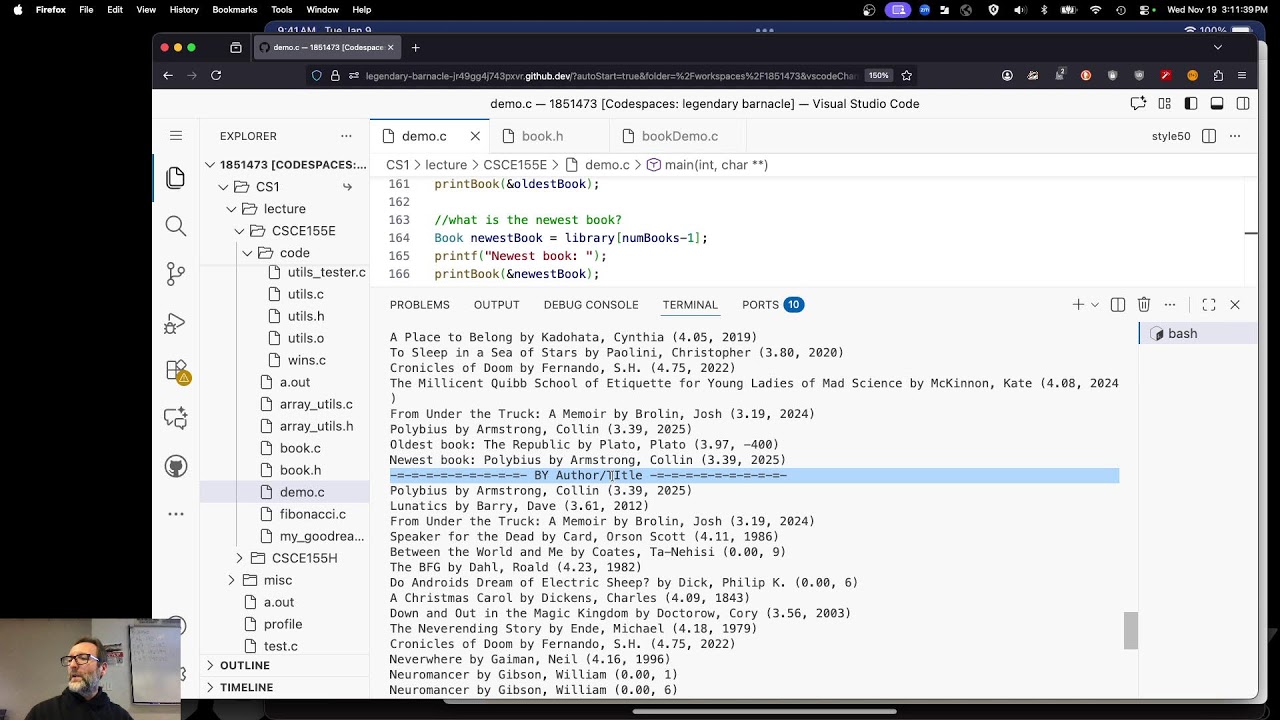Collapse the code folder
This screenshot has height=720, width=1280.
coord(248,253)
